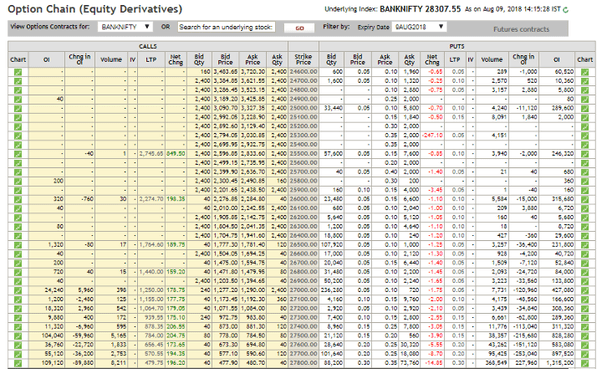This screenshot has width=602, height=369.
Task: Open calls chart for strike 26300.00
Action: click(x=18, y=227)
